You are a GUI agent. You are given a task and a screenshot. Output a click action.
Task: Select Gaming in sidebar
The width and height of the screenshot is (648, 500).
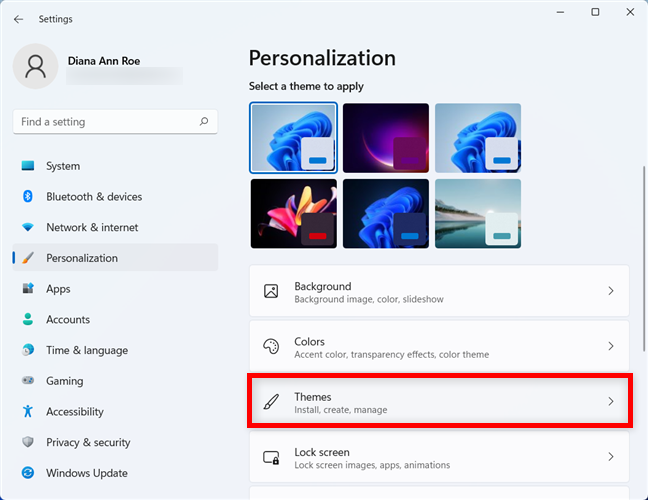coord(115,381)
